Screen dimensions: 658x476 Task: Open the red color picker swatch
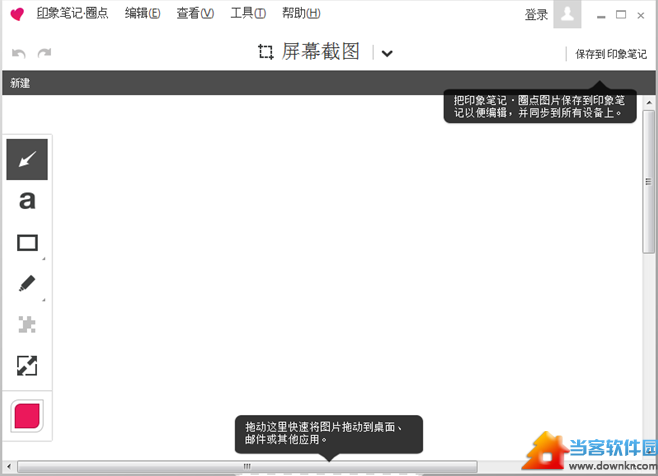[27, 416]
